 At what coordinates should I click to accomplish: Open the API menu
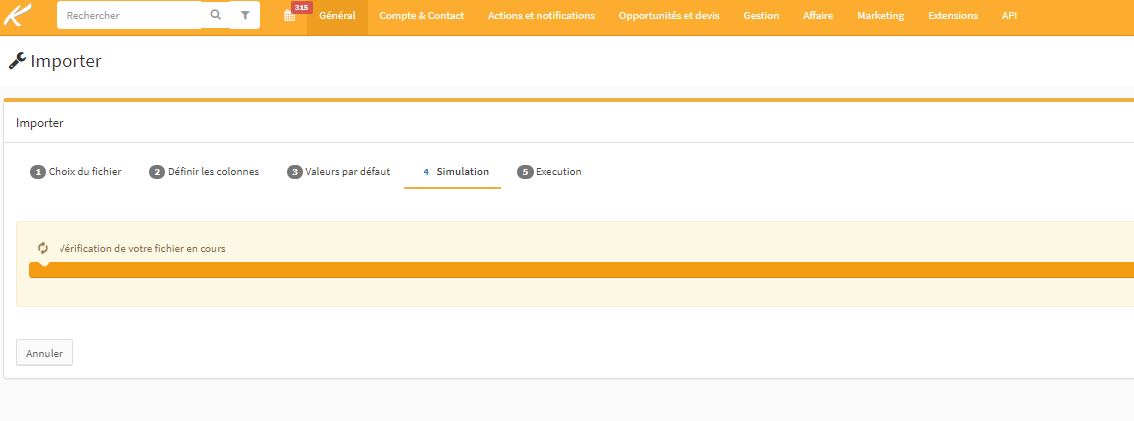tap(1009, 16)
